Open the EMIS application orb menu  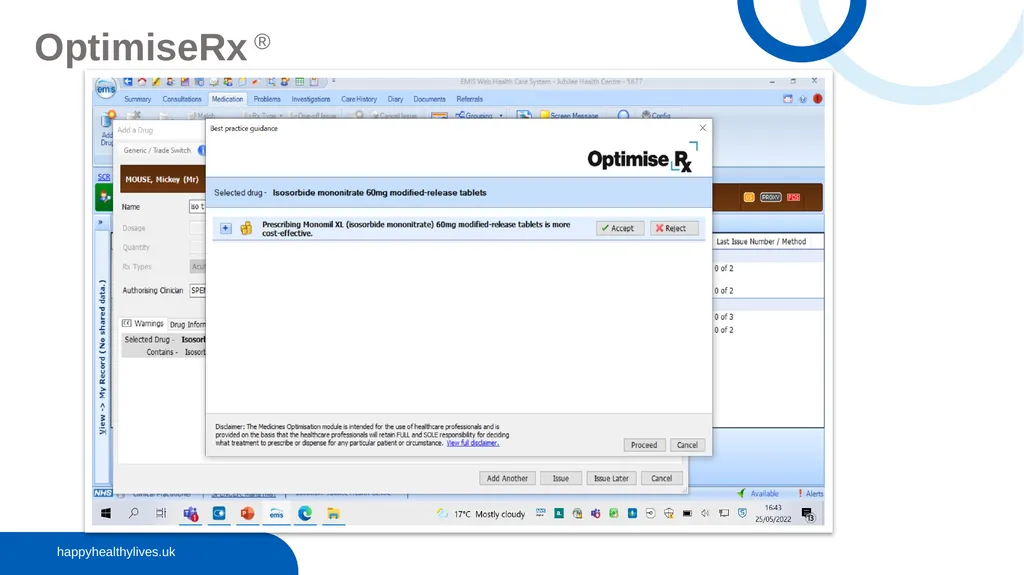point(106,89)
